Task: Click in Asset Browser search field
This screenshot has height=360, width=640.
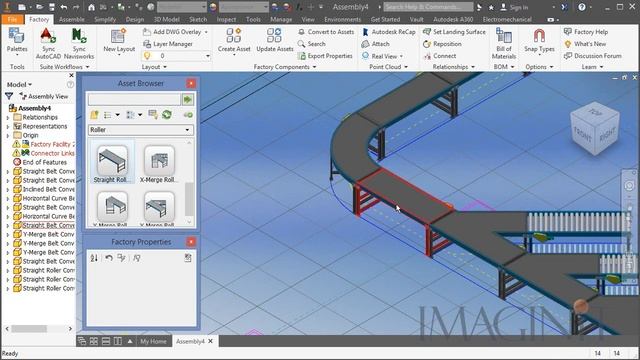Action: click(x=134, y=99)
